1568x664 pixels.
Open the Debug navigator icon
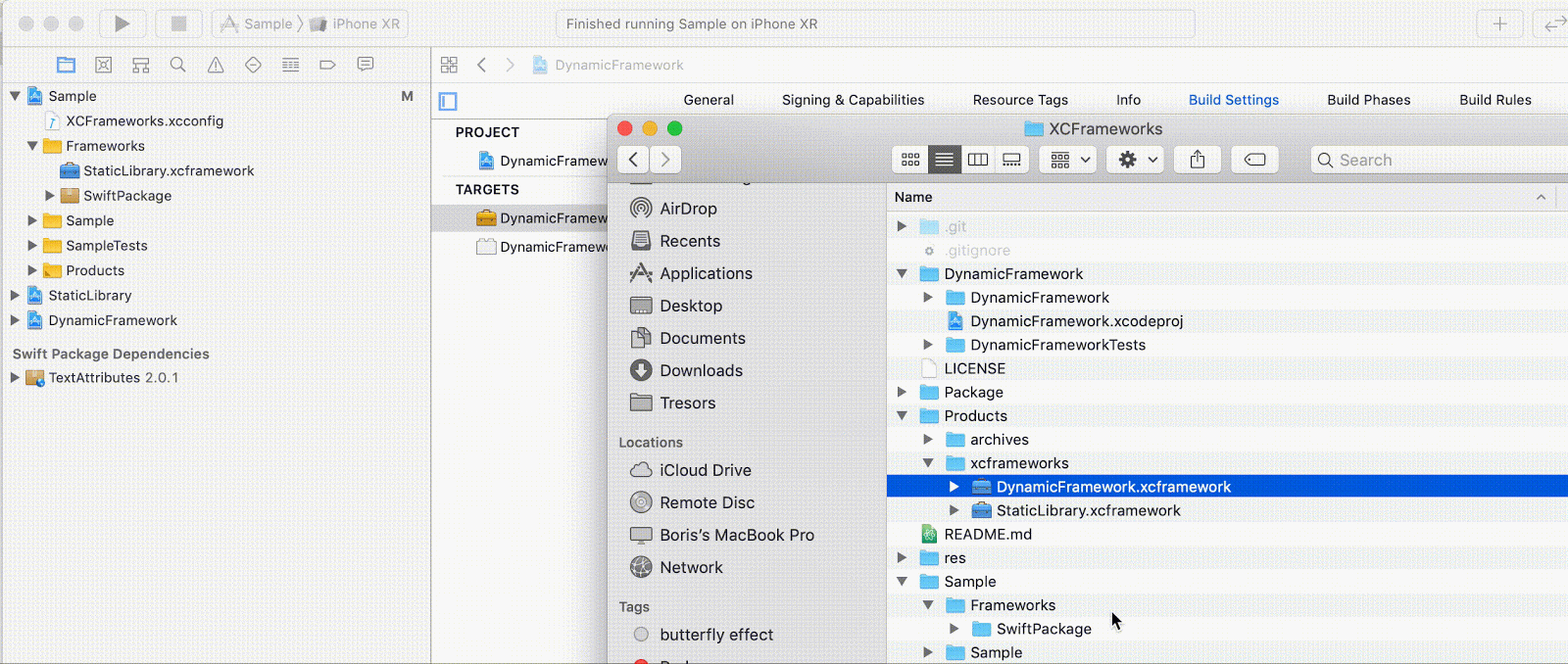click(290, 65)
